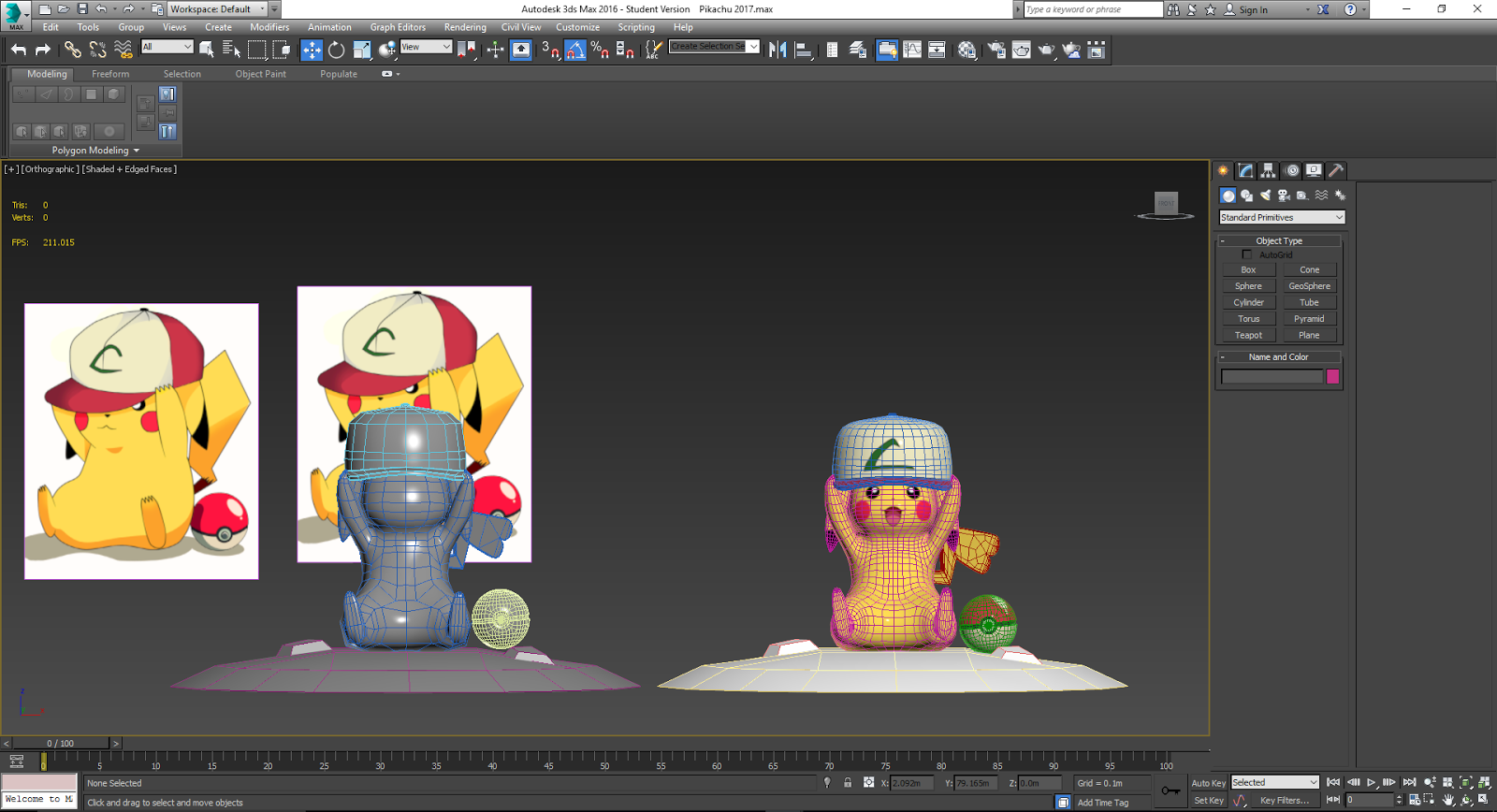Open the Rendering menu

pyautogui.click(x=465, y=27)
